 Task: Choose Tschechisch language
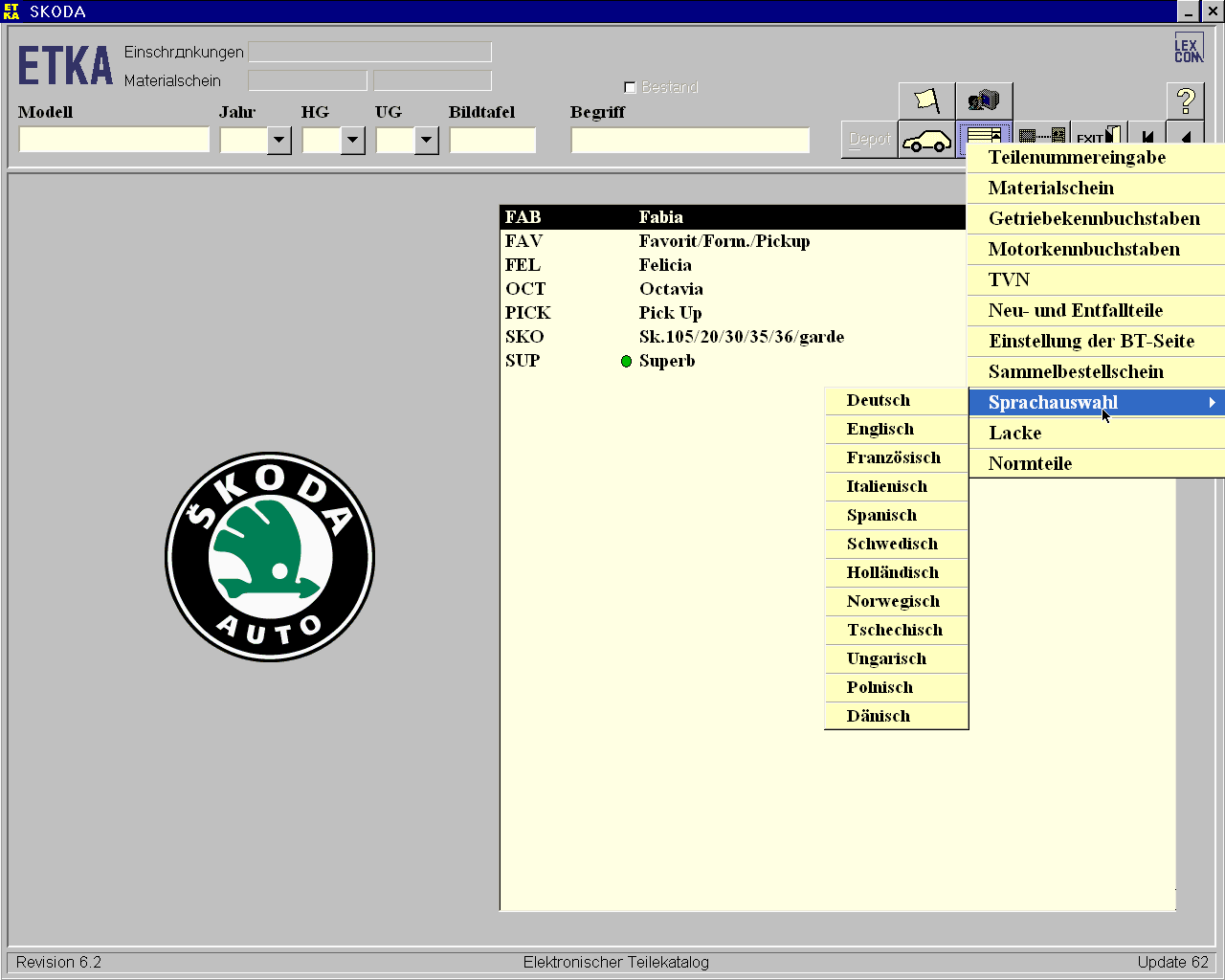[x=897, y=630]
